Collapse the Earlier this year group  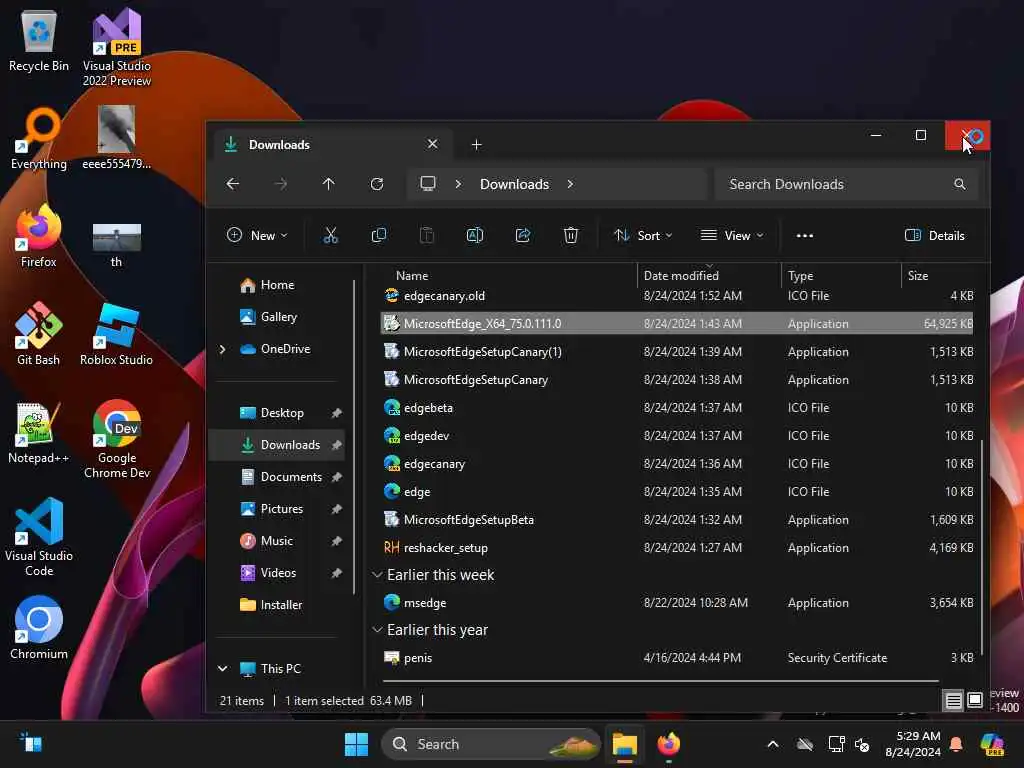pos(377,630)
